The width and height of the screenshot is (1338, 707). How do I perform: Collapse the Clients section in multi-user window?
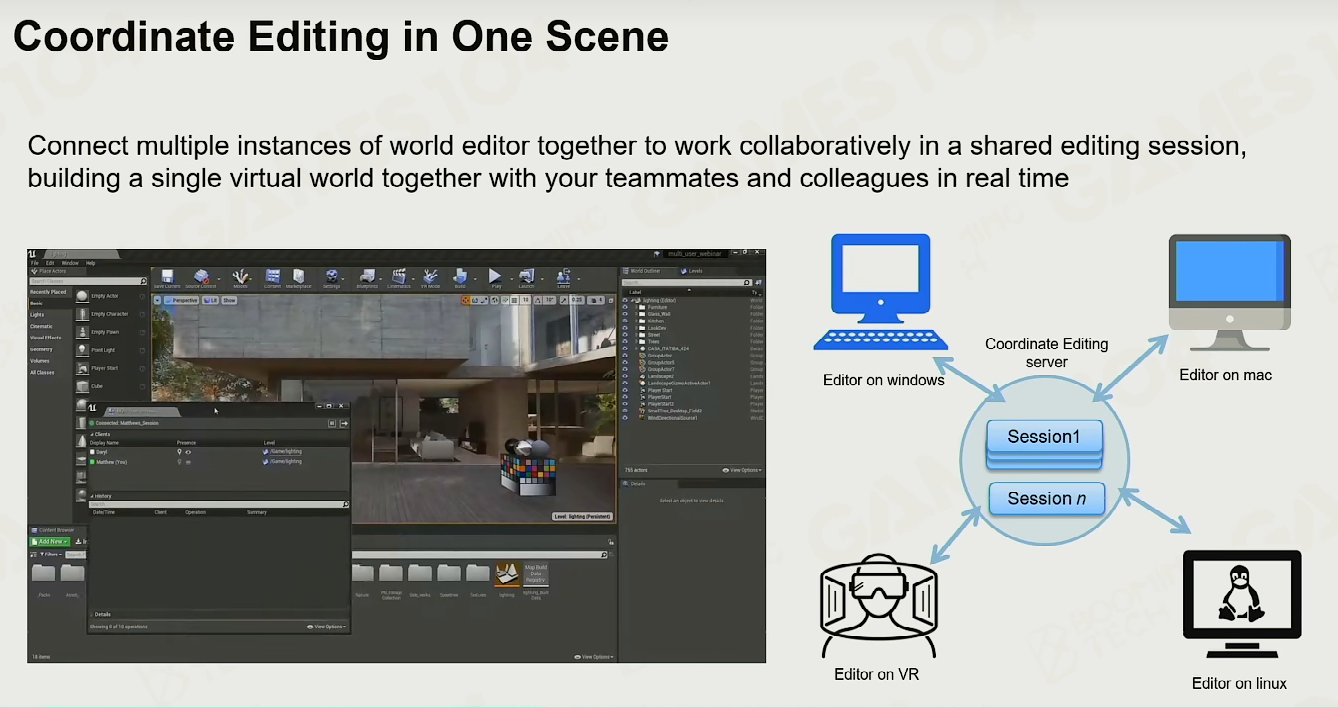[x=92, y=434]
